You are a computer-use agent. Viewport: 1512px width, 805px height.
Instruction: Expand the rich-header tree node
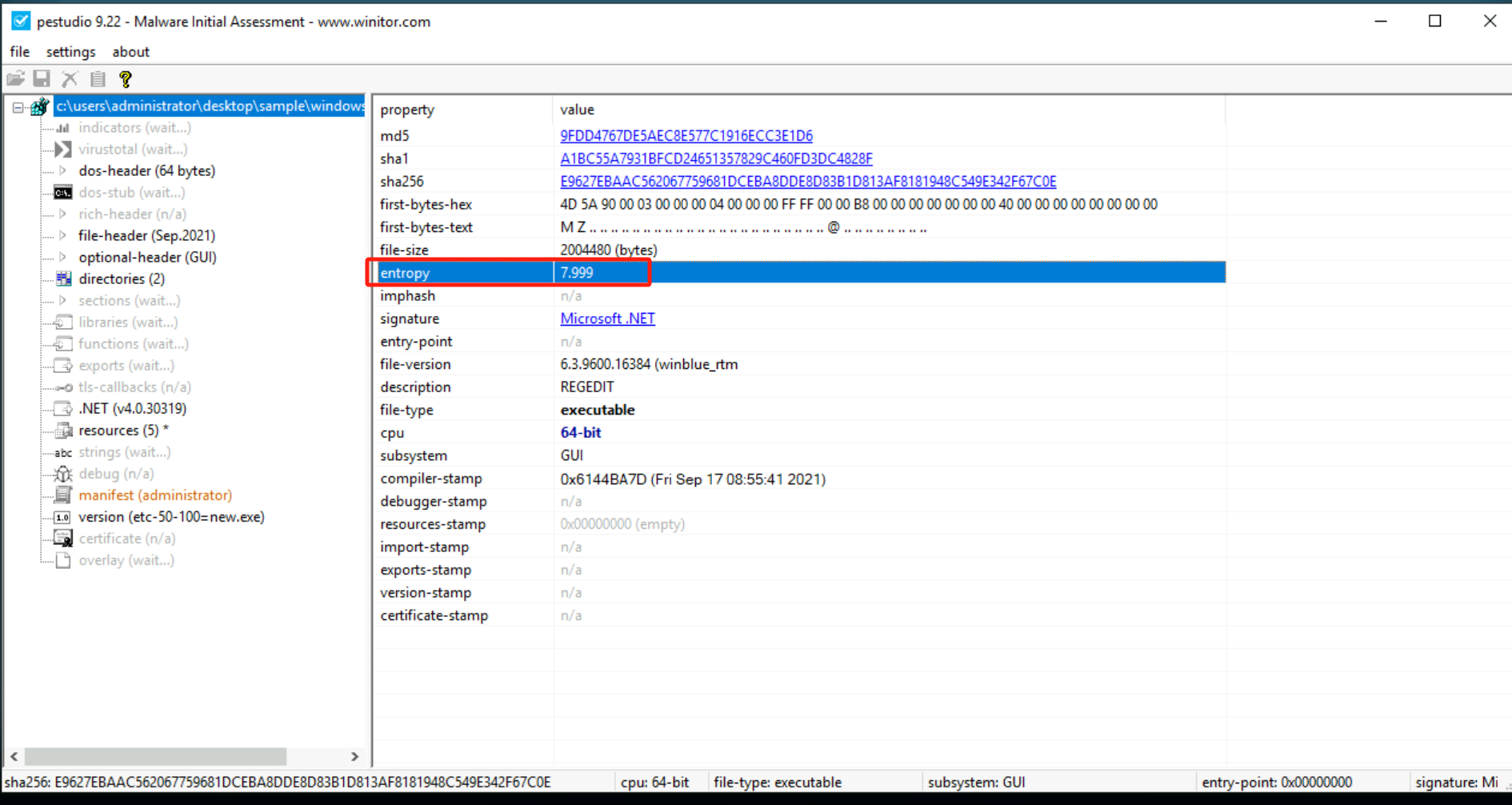pyautogui.click(x=63, y=214)
